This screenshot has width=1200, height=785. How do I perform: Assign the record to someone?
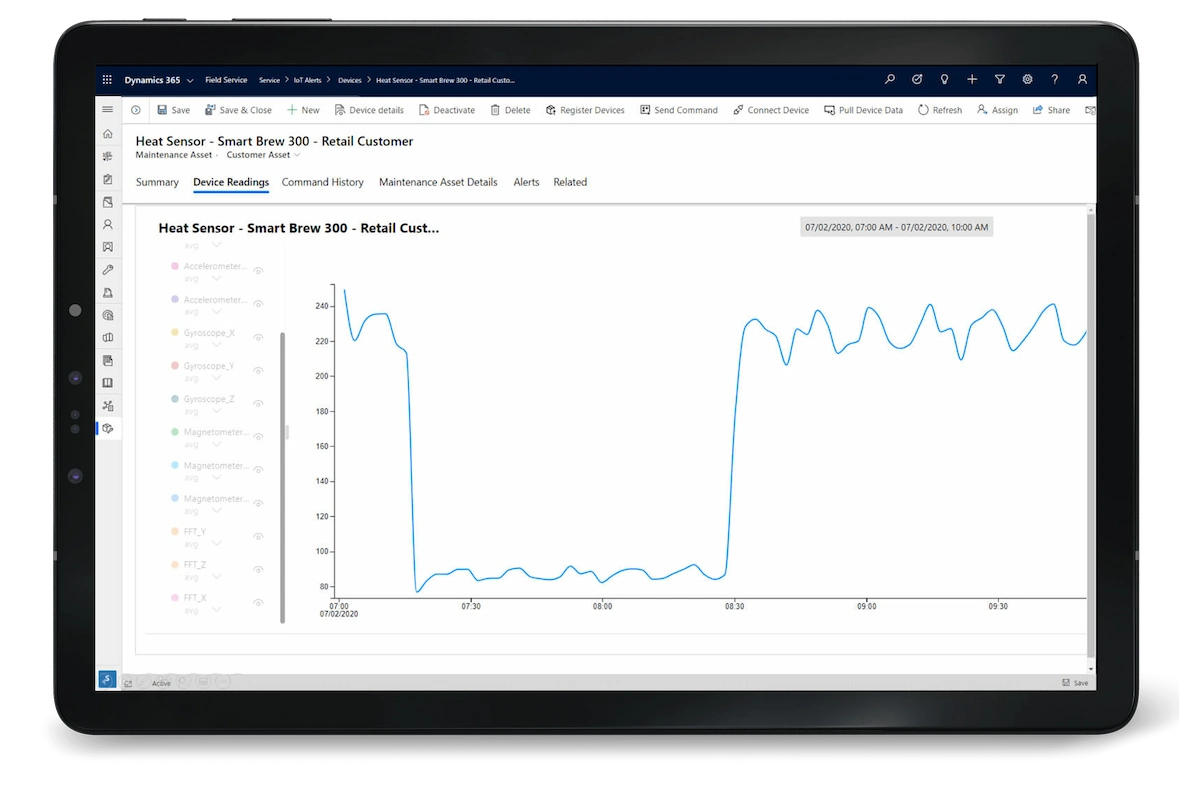coord(997,110)
